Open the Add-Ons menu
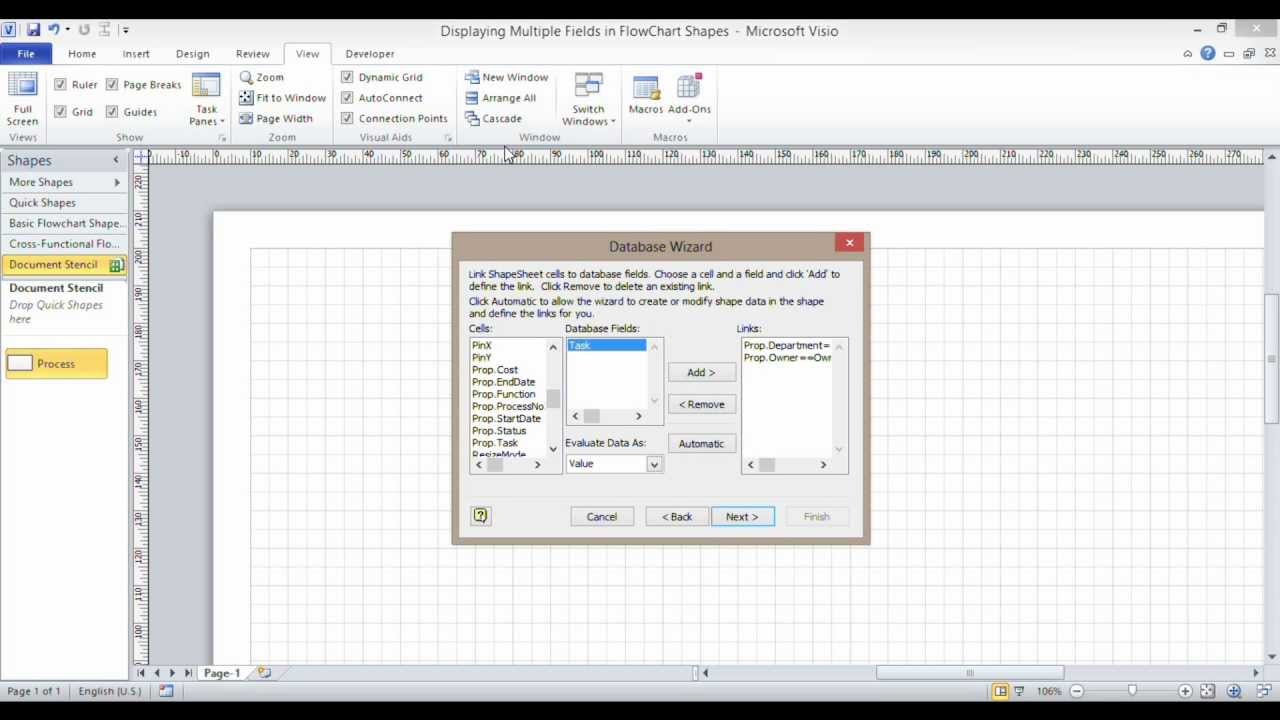The image size is (1280, 720). tap(689, 99)
